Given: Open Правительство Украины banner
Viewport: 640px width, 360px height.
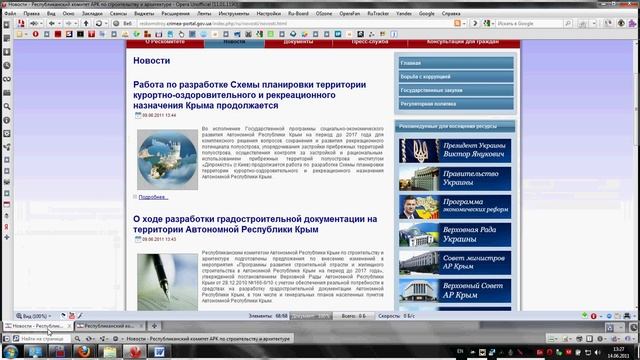Looking at the screenshot, I should [x=455, y=178].
